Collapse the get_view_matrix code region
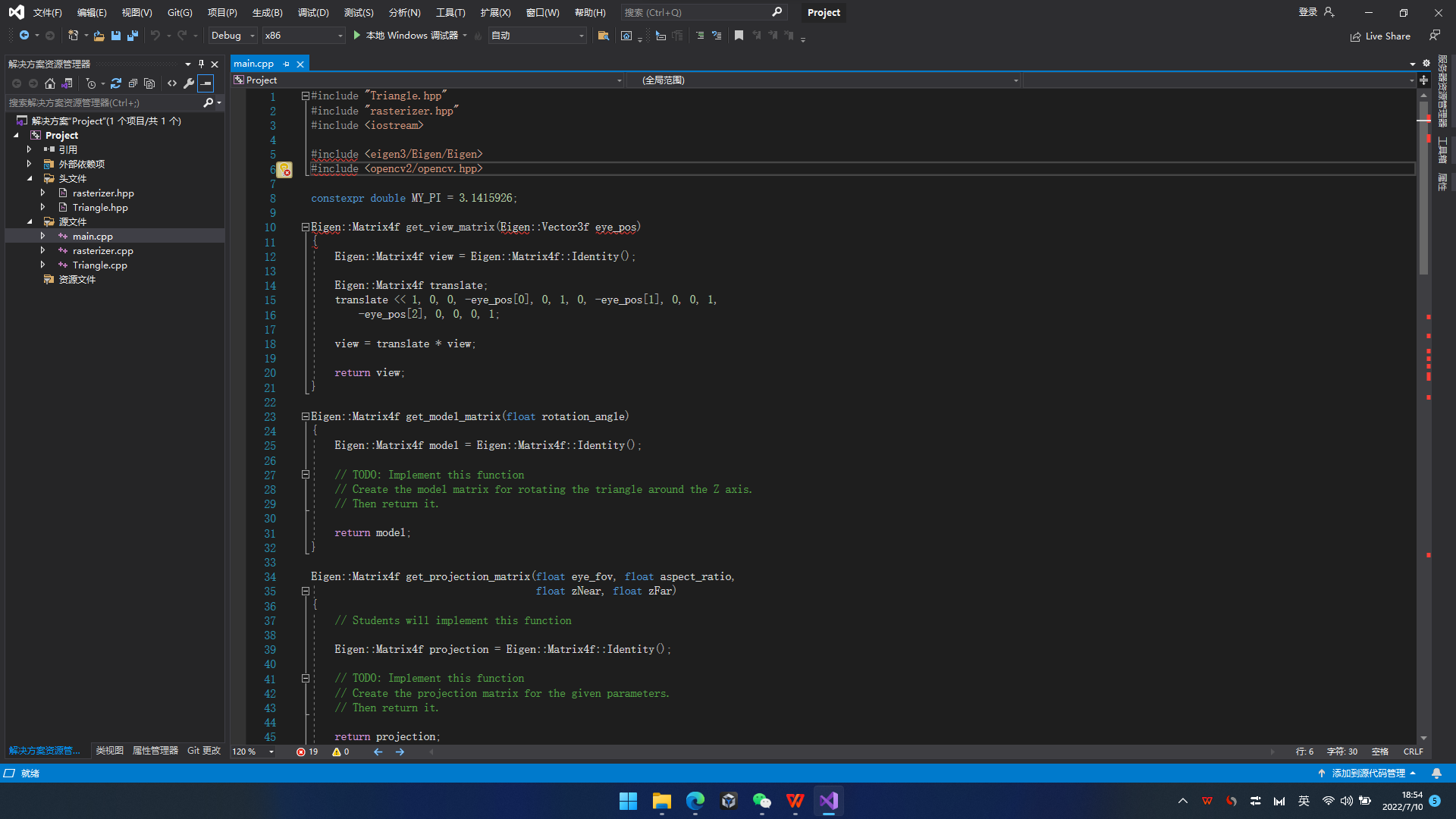This screenshot has width=1456, height=819. pos(305,227)
